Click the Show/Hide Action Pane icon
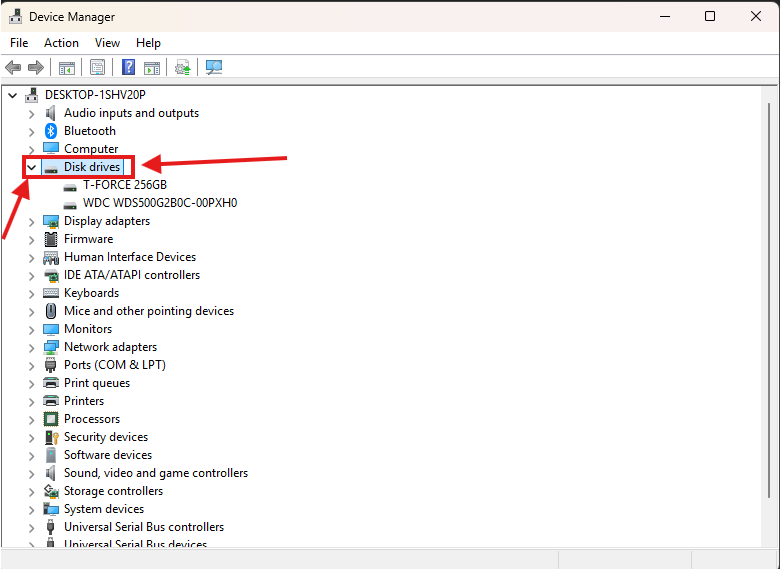Screen dimensions: 780x569 point(151,68)
